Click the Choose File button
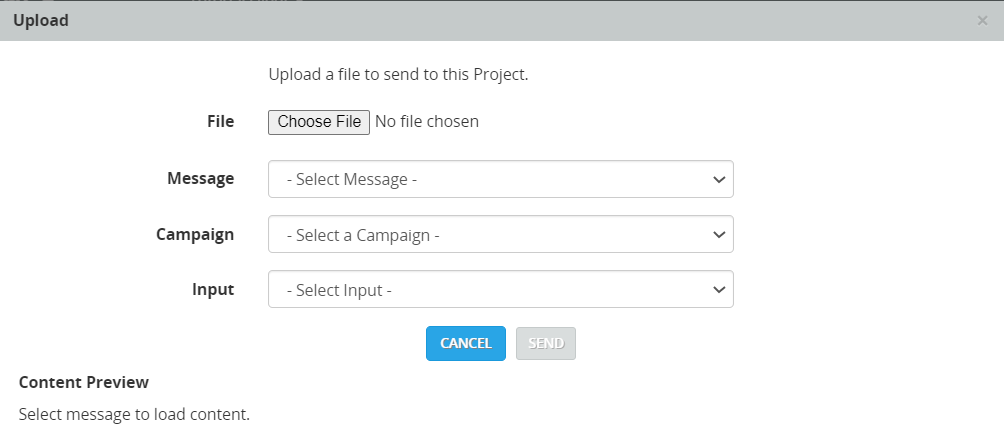This screenshot has width=1004, height=437. coord(319,122)
